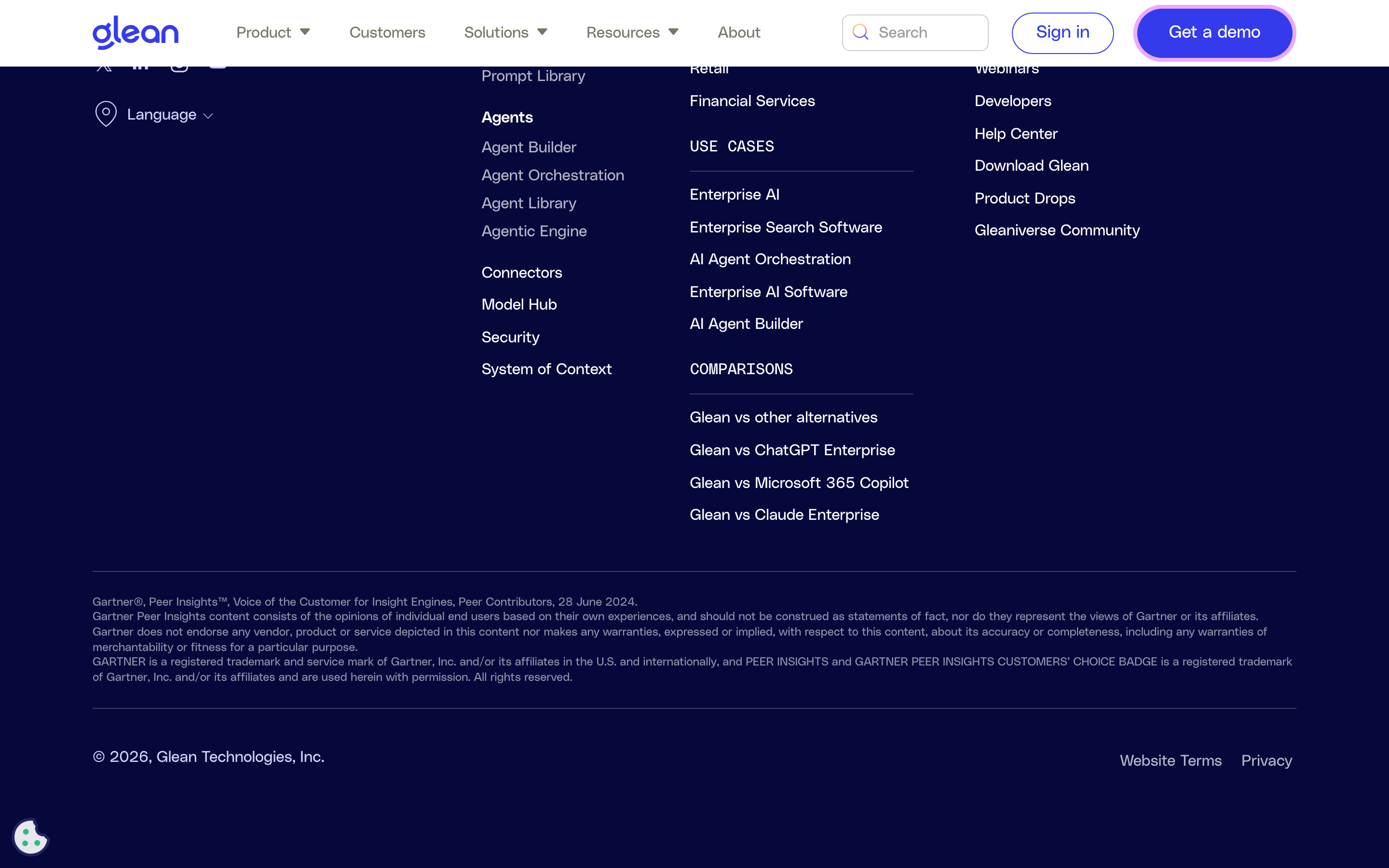Open About in the top navigation
This screenshot has width=1389, height=868.
[x=739, y=32]
